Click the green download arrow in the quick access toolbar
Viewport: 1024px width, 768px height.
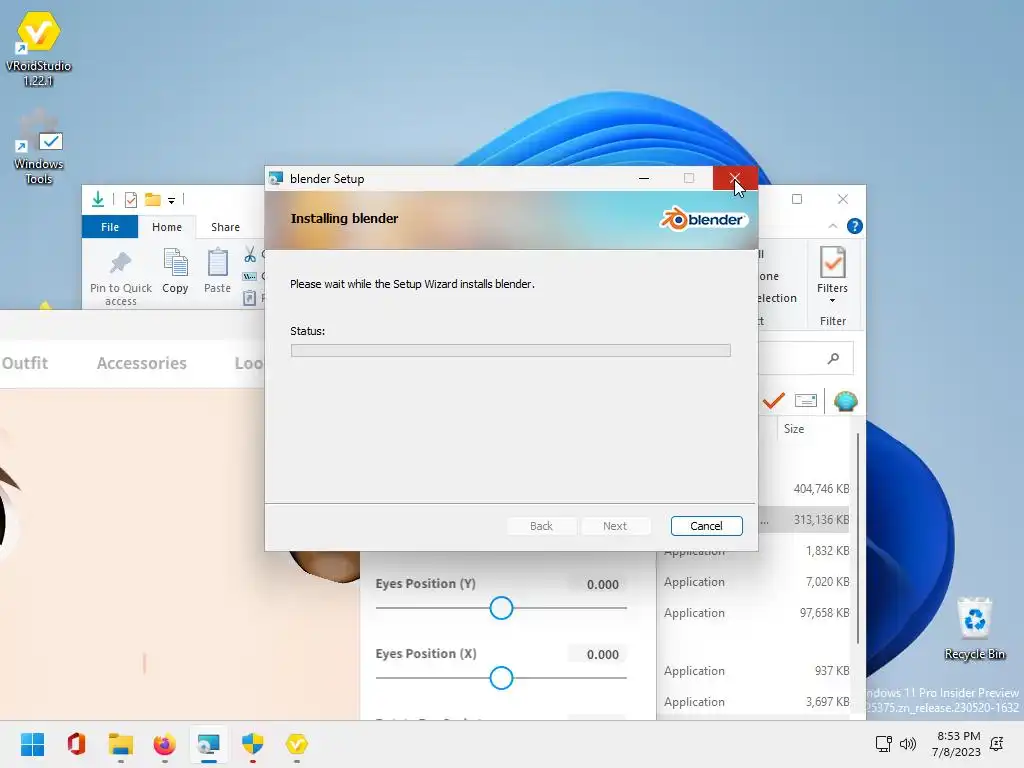coord(98,199)
